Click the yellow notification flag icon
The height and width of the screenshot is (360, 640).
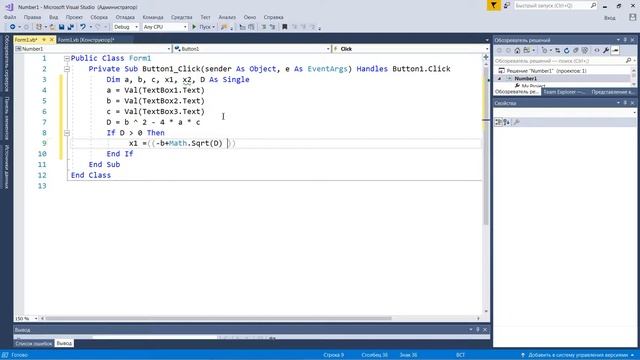[x=493, y=5]
